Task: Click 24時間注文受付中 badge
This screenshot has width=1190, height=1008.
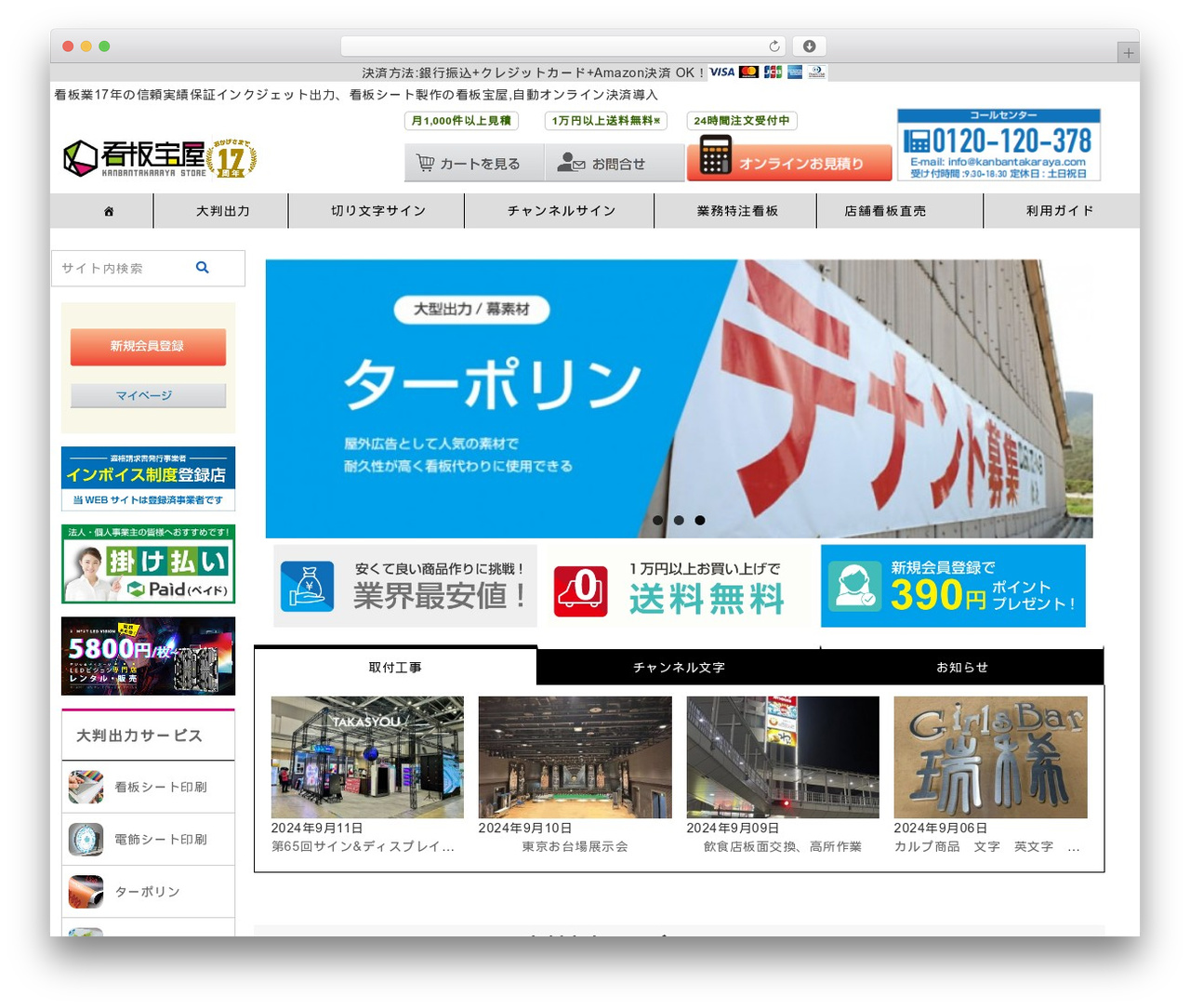Action: click(742, 121)
